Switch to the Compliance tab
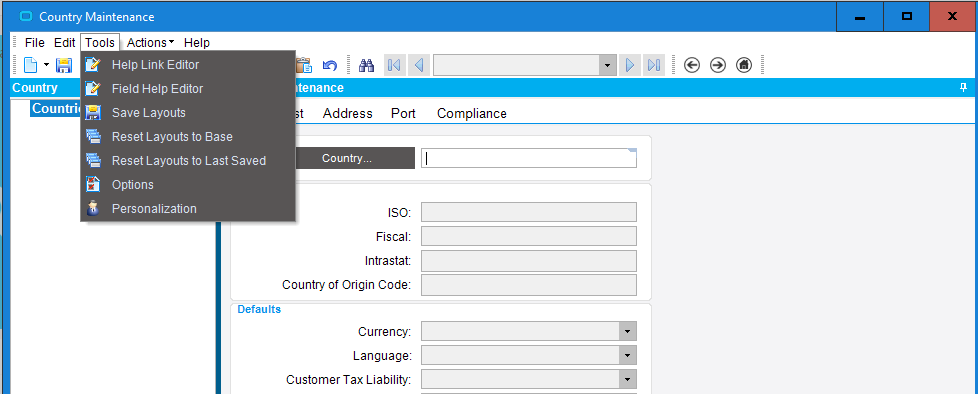Image resolution: width=978 pixels, height=394 pixels. (472, 113)
